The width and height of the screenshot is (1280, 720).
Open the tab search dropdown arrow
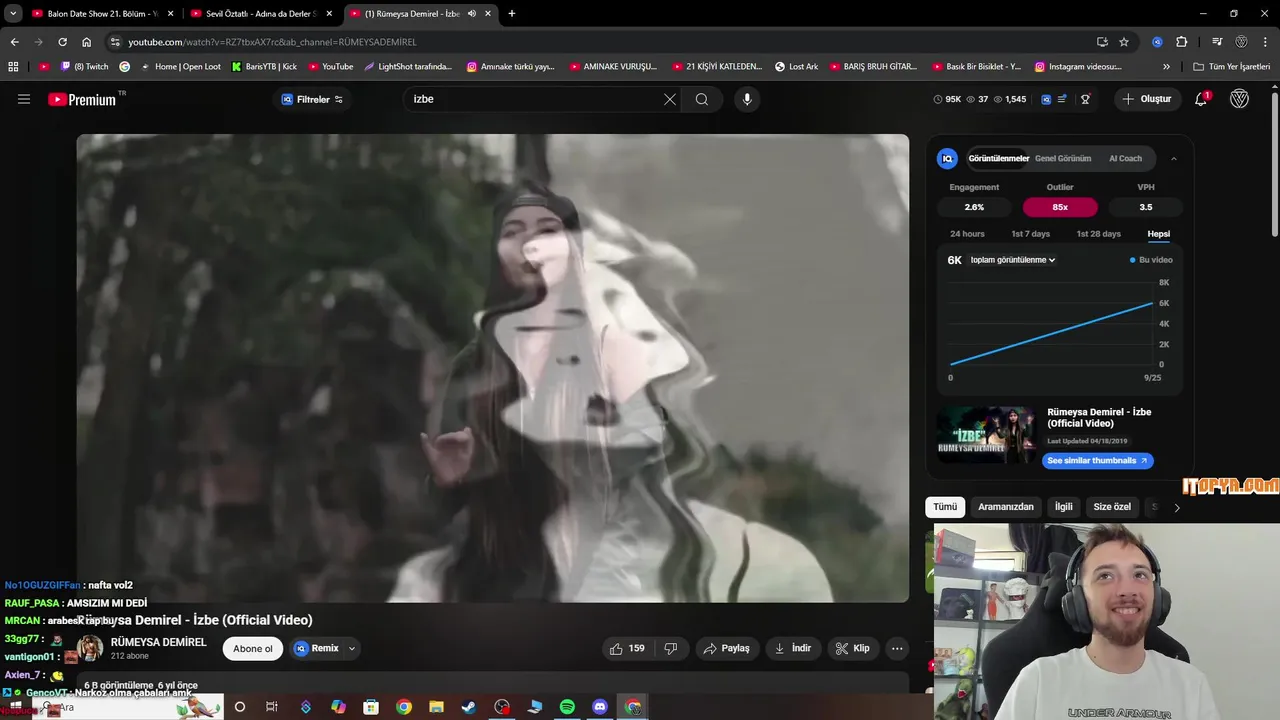[x=13, y=14]
